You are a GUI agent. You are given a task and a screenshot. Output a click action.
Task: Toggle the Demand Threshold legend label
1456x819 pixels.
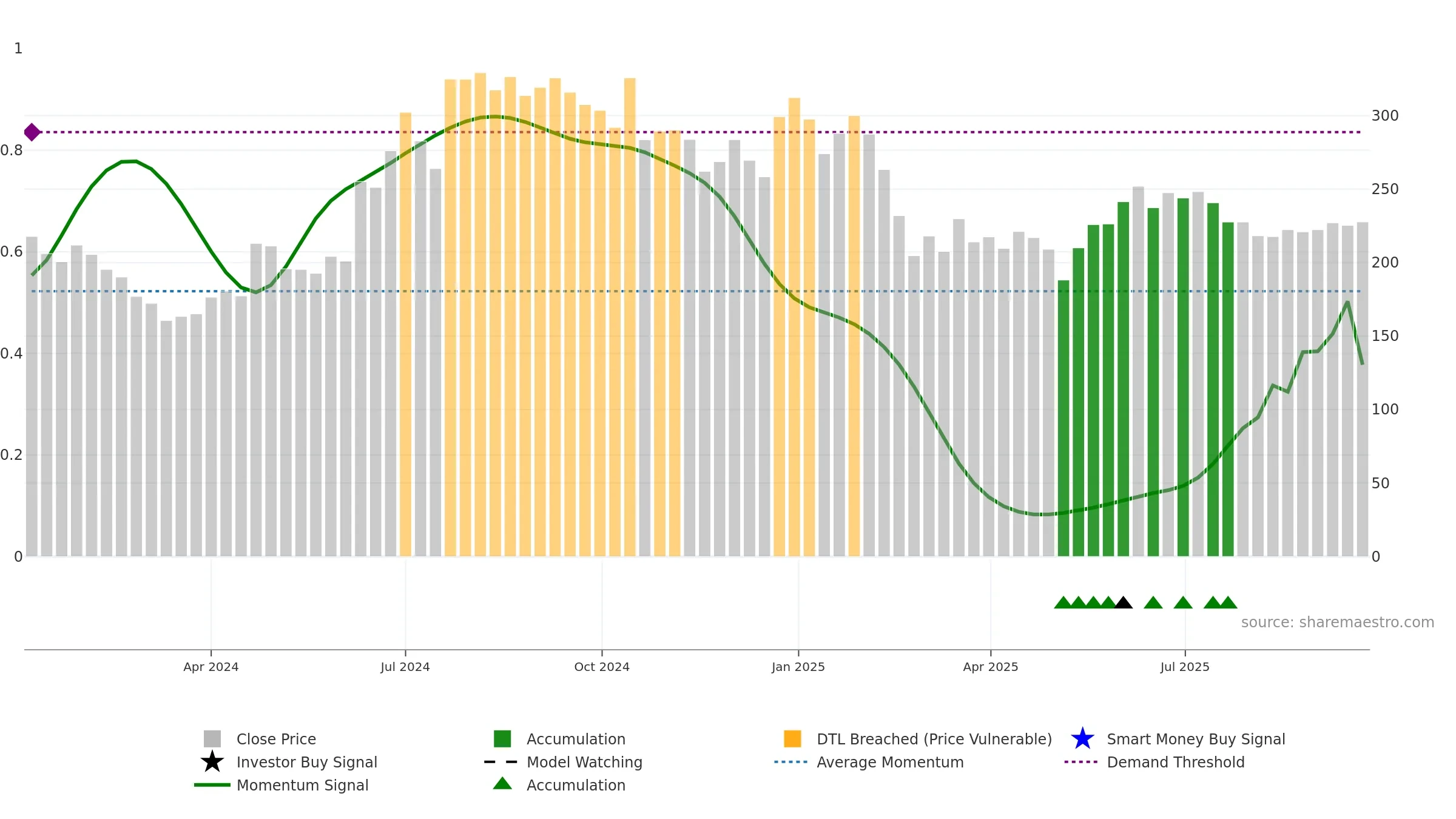1176,762
